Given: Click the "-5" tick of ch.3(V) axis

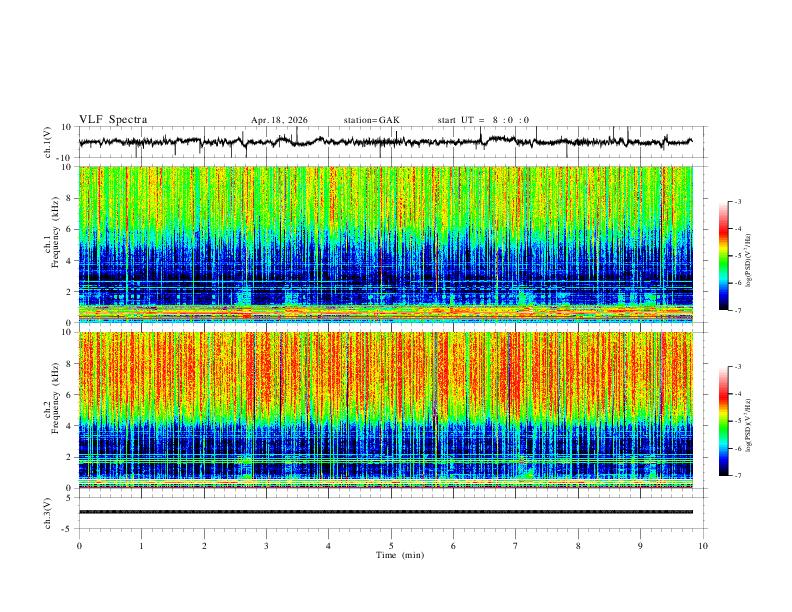Looking at the screenshot, I should (x=67, y=529).
